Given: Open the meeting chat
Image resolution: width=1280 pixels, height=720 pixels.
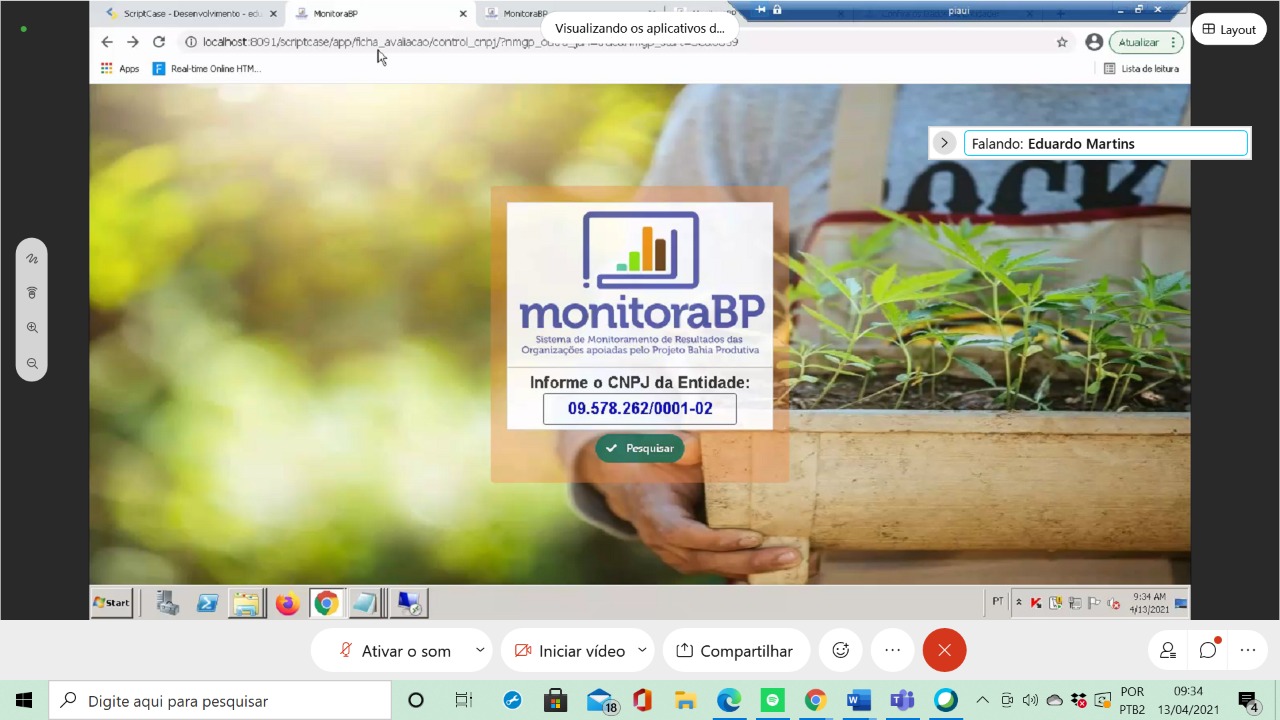Looking at the screenshot, I should pyautogui.click(x=1208, y=650).
